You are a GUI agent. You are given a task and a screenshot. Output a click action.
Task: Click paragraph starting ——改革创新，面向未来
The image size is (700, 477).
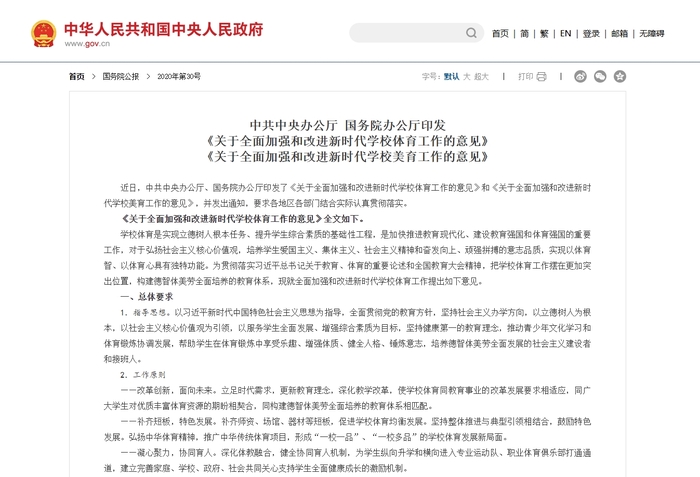tap(347, 398)
